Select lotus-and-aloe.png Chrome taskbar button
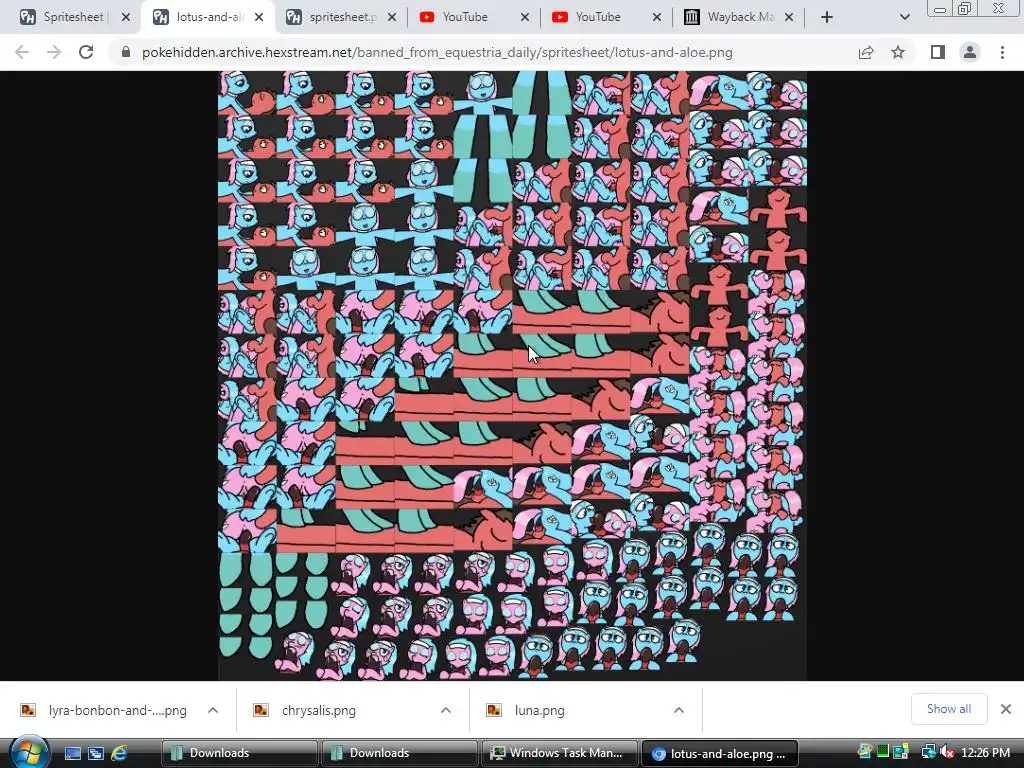The image size is (1024, 768). (x=719, y=753)
